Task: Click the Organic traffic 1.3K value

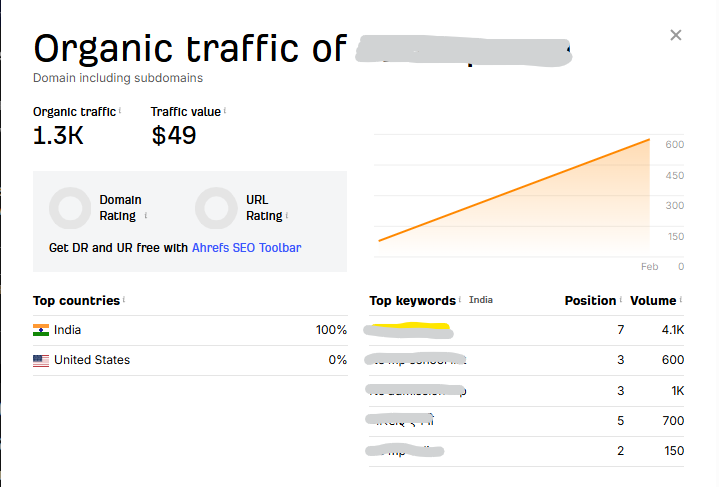Action: pos(58,137)
